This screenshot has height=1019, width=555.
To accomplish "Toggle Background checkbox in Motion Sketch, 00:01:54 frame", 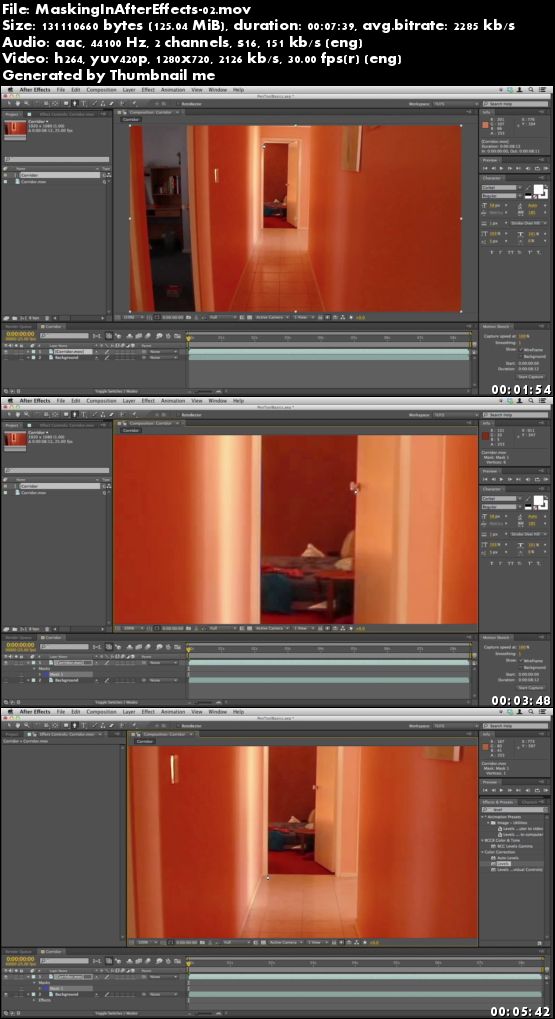I will pyautogui.click(x=521, y=357).
